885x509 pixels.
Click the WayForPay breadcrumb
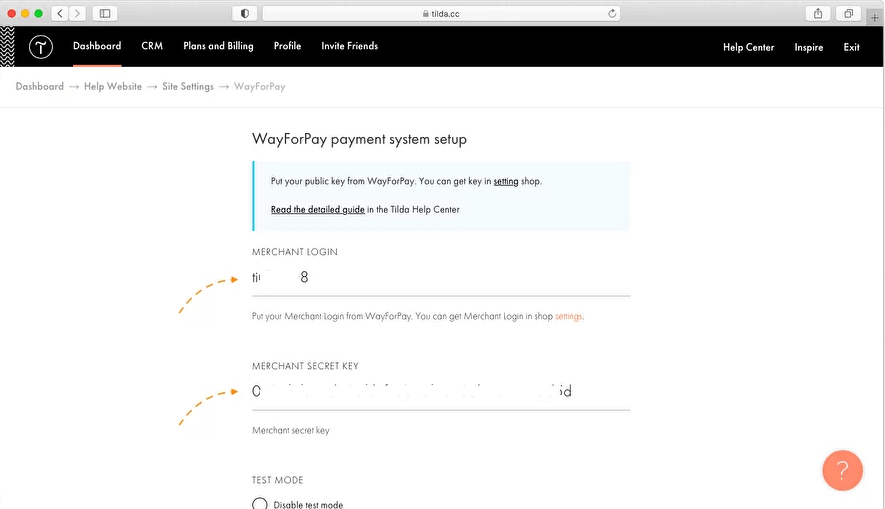(x=260, y=86)
